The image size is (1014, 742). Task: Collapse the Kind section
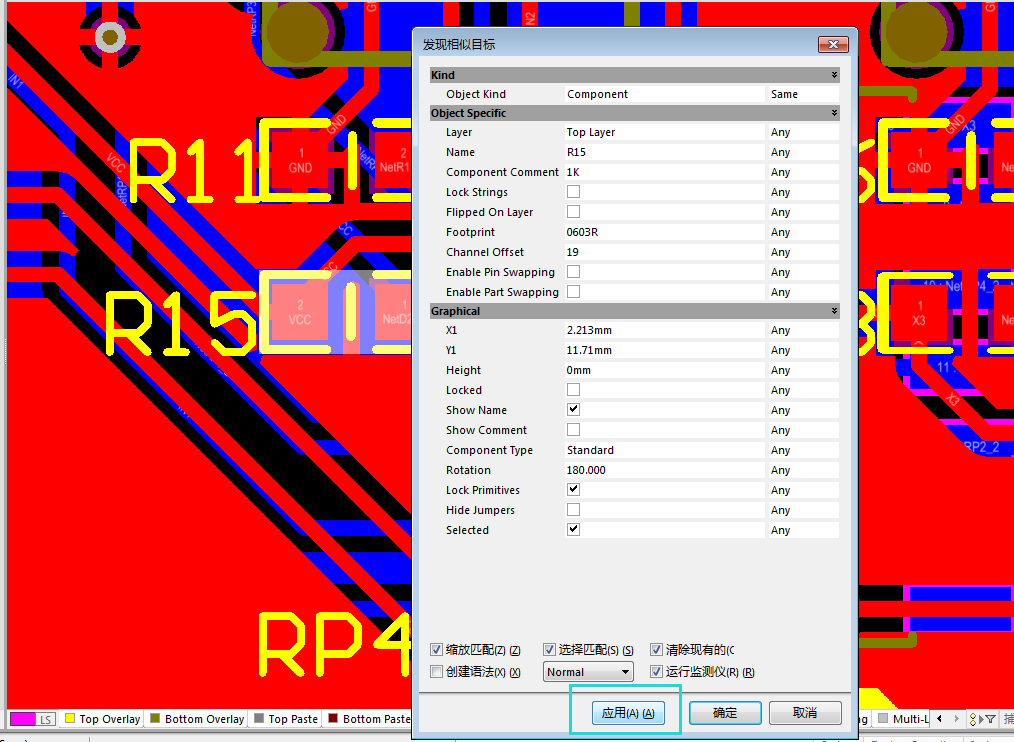coord(834,75)
